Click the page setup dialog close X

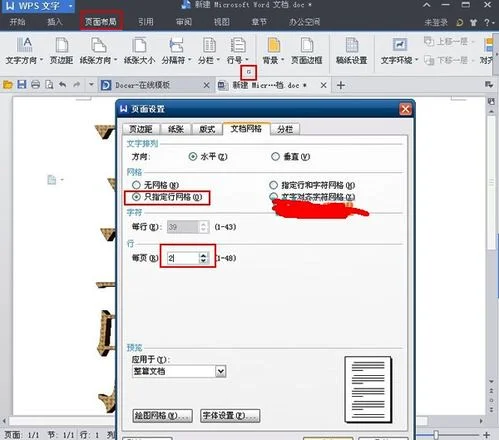point(405,109)
